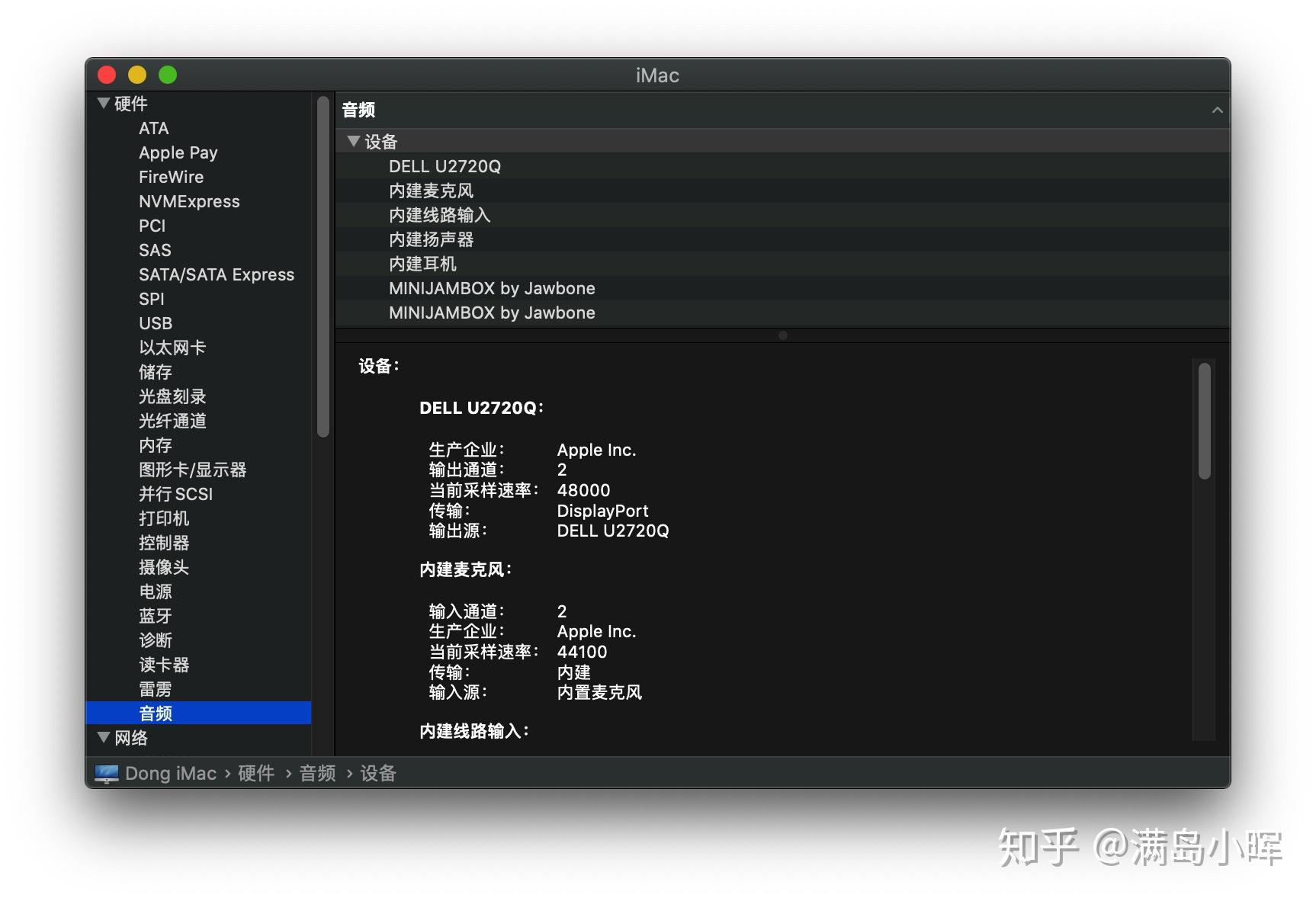Image resolution: width=1316 pixels, height=901 pixels.
Task: Select 内建麦克风 device row
Action: point(782,191)
